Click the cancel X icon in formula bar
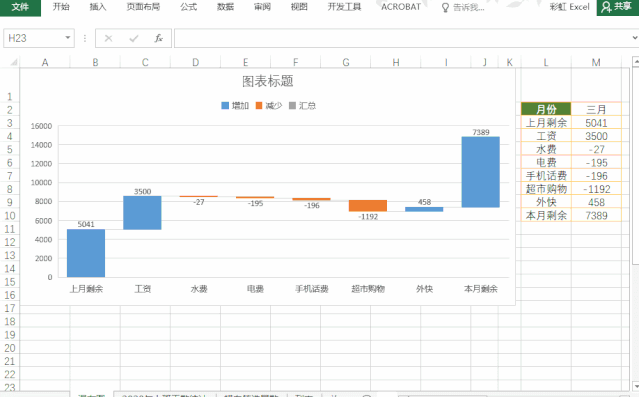Screen dimensions: 639x397 pos(108,38)
